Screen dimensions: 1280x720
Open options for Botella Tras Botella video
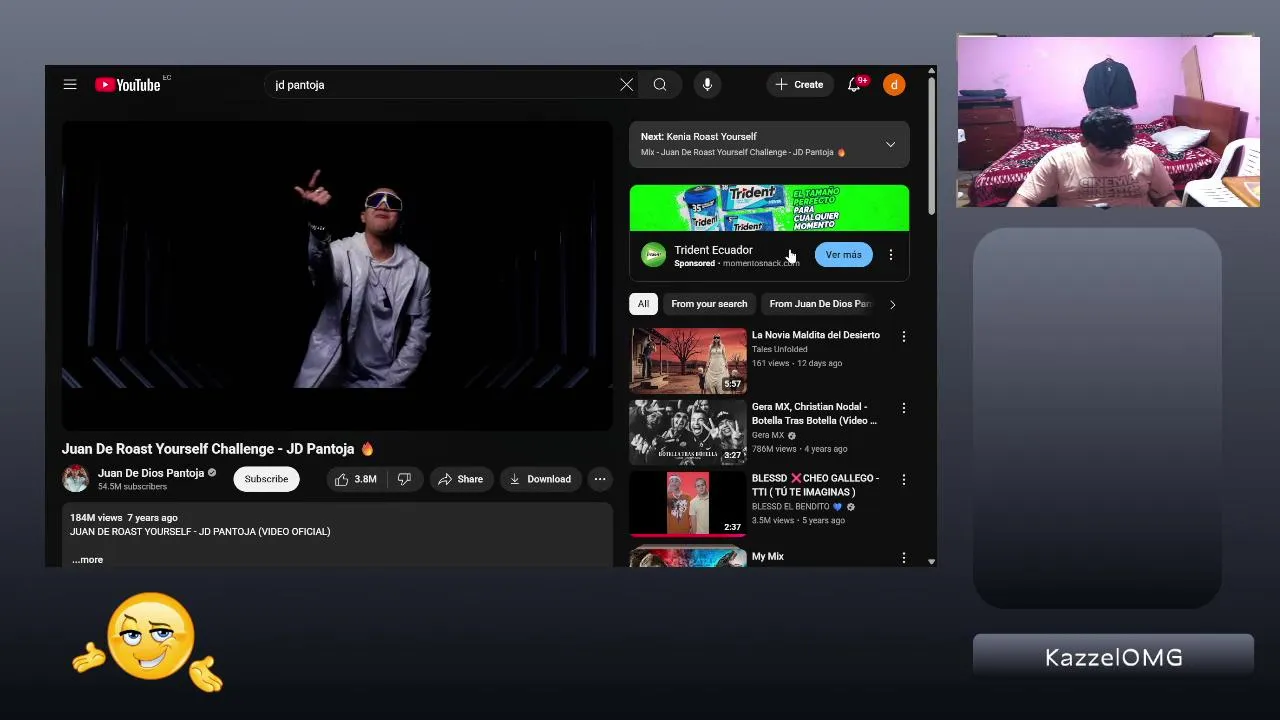(x=904, y=408)
